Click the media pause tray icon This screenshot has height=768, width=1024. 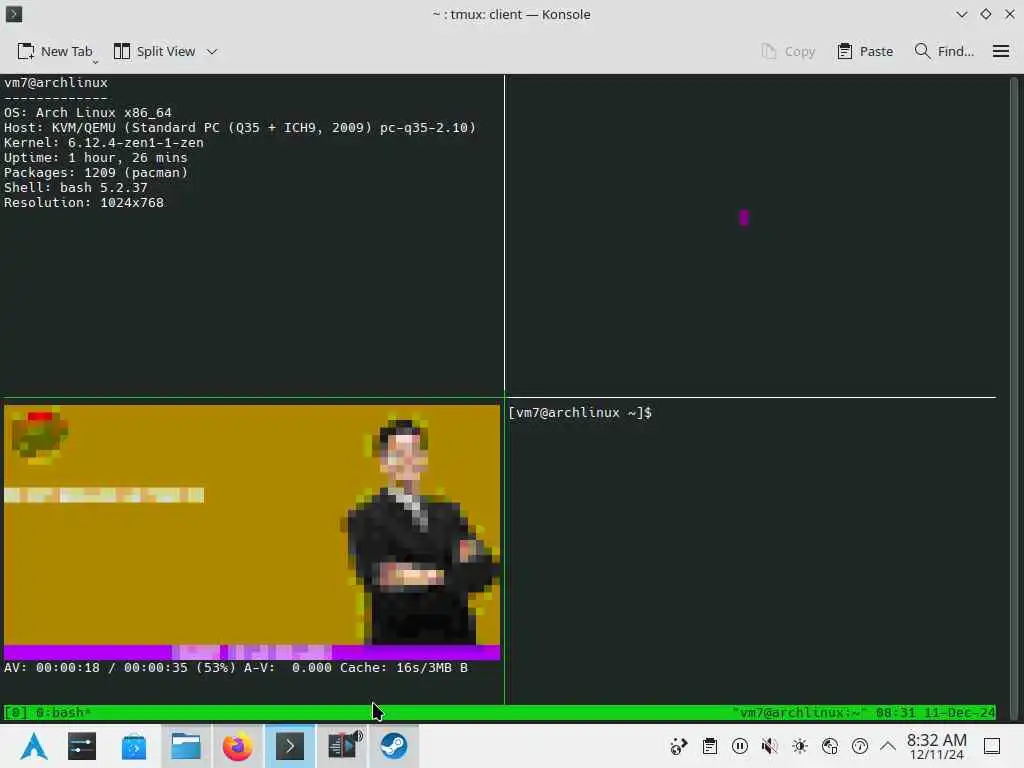point(740,746)
